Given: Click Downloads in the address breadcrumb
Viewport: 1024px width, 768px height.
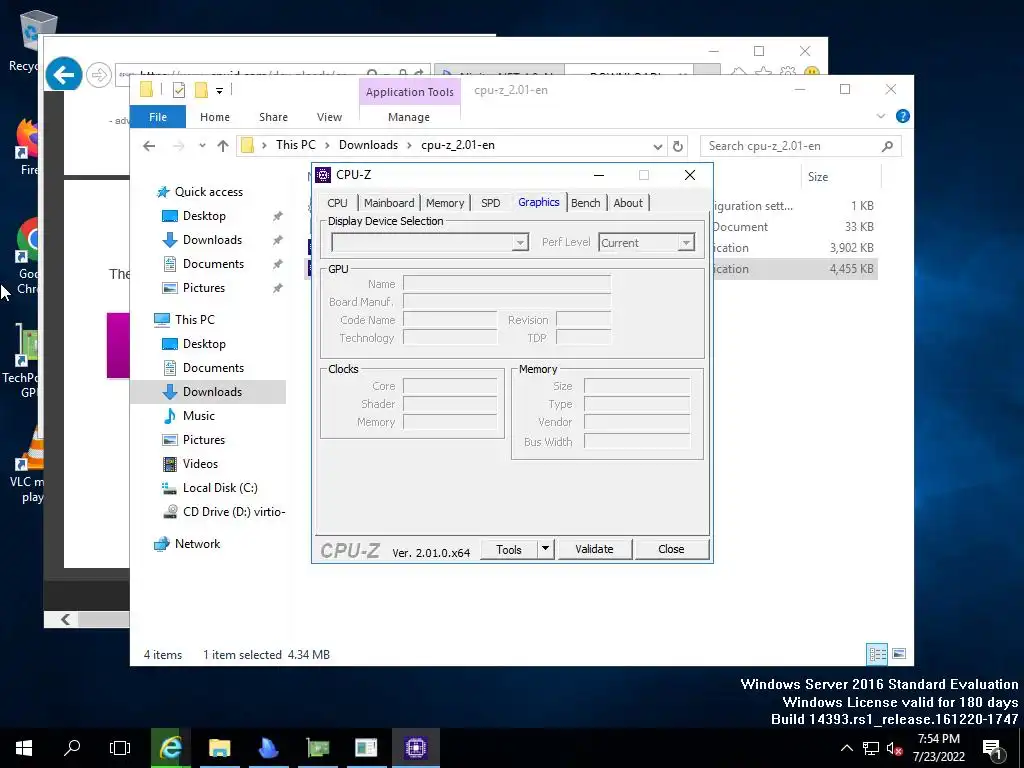Looking at the screenshot, I should [x=368, y=145].
